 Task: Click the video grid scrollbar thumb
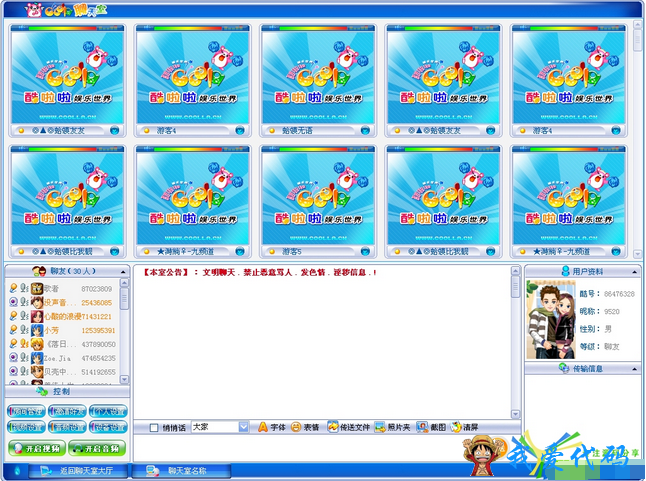(x=637, y=39)
